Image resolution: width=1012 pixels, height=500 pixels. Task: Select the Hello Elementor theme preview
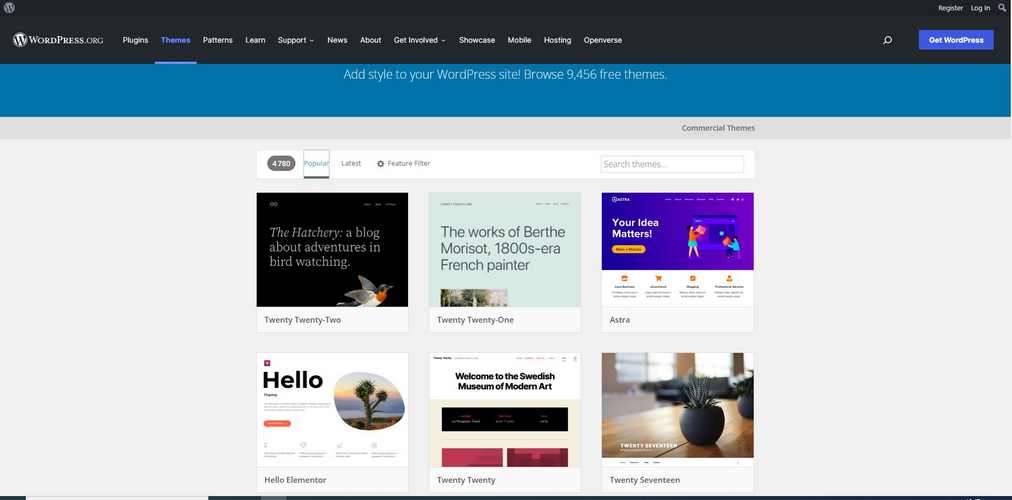(332, 410)
